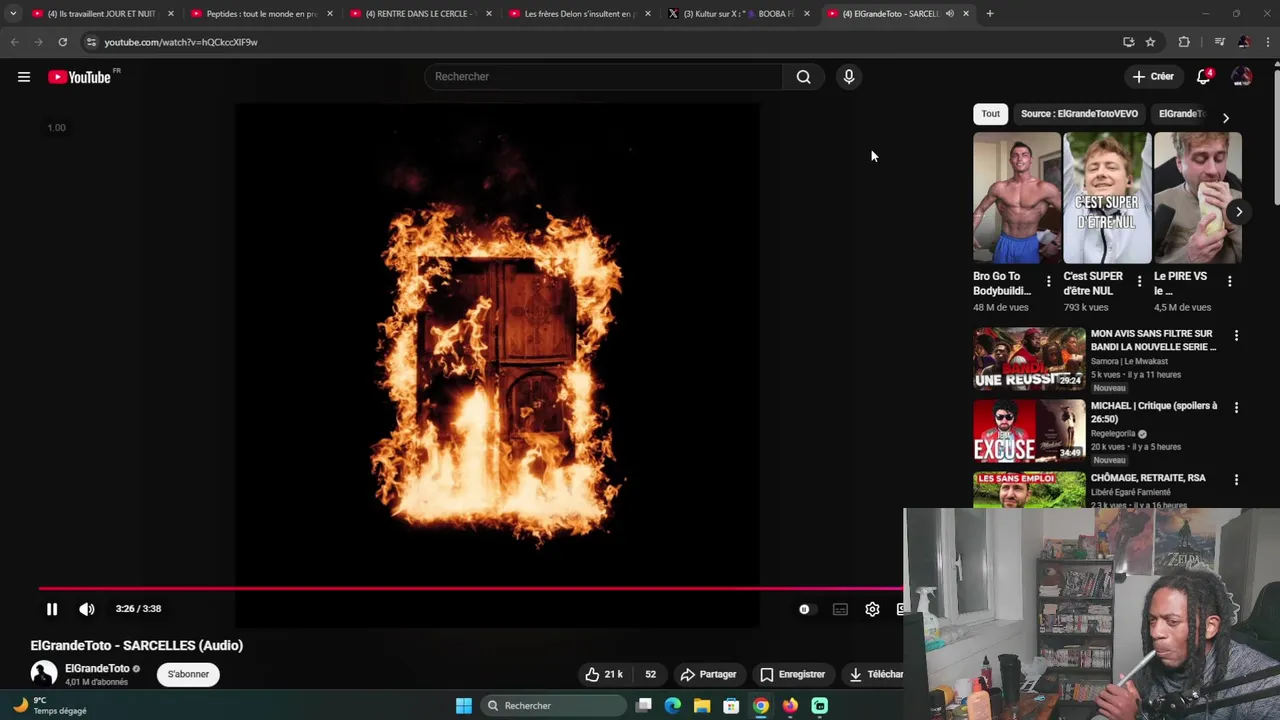The width and height of the screenshot is (1280, 720).
Task: Pause the video playback
Action: (x=52, y=609)
